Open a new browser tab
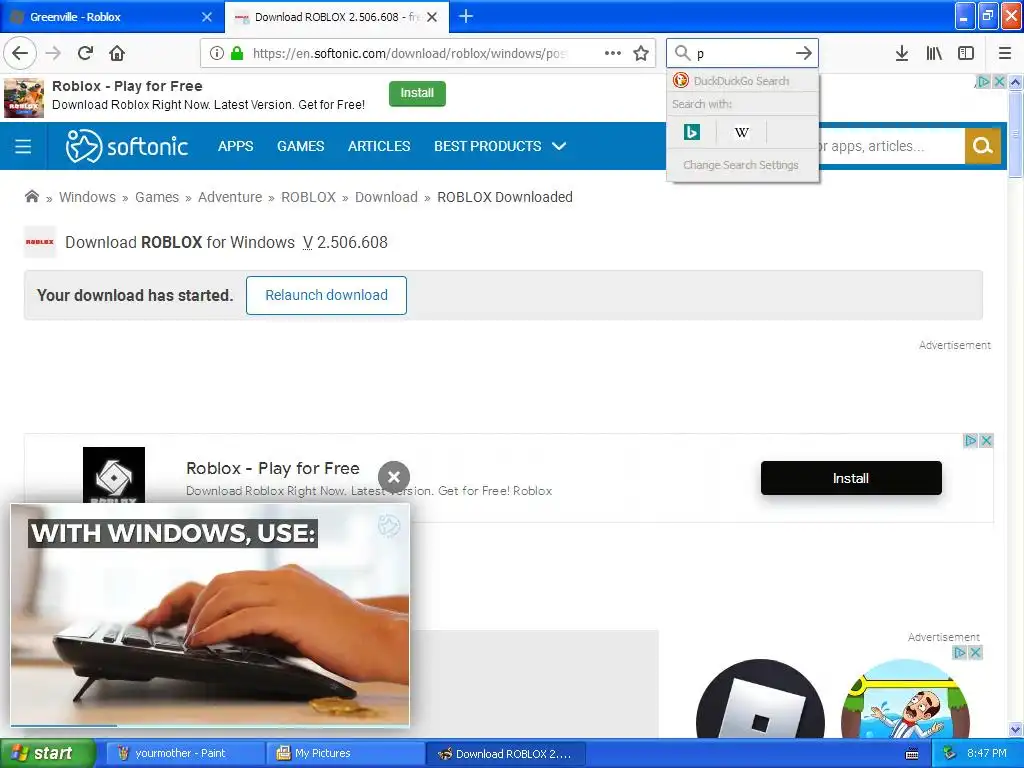This screenshot has height=768, width=1024. click(x=466, y=16)
